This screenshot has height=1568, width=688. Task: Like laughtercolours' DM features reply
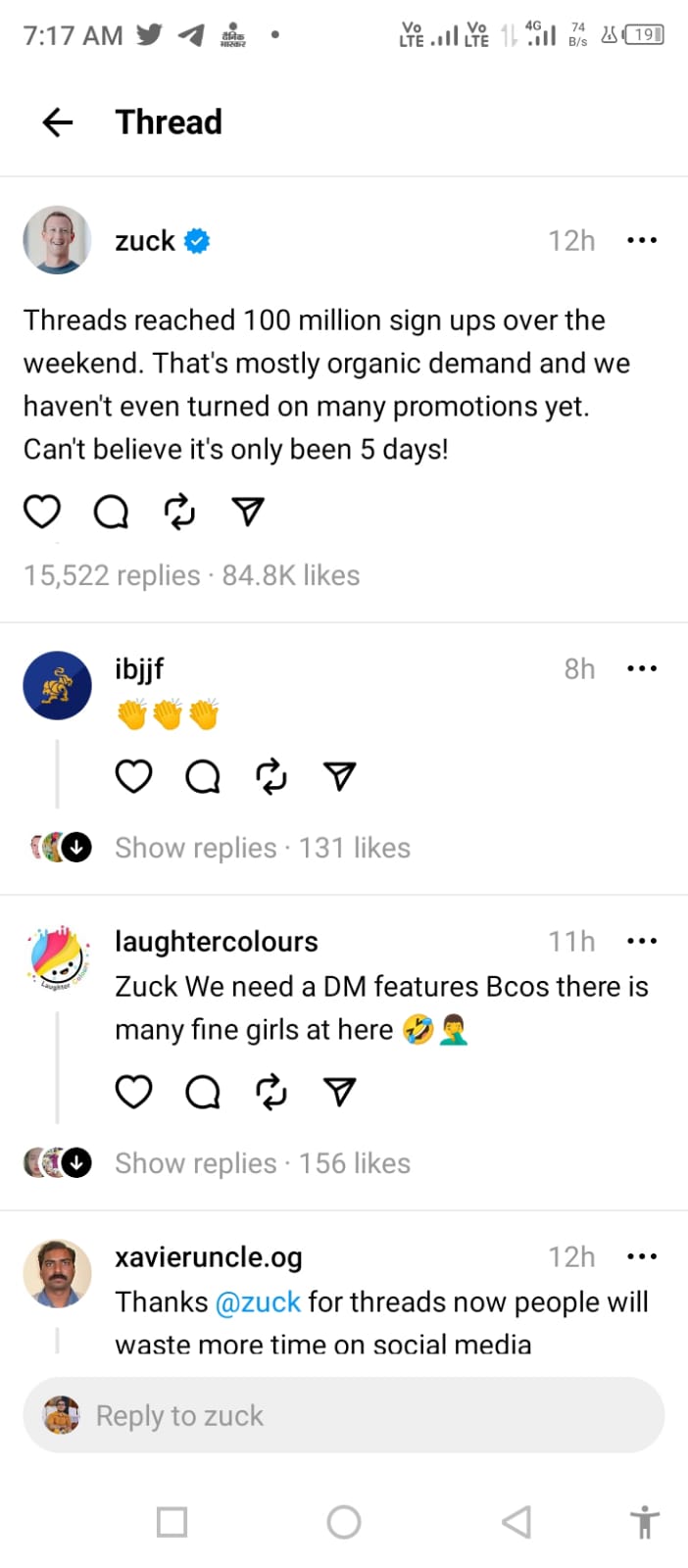[x=134, y=1092]
